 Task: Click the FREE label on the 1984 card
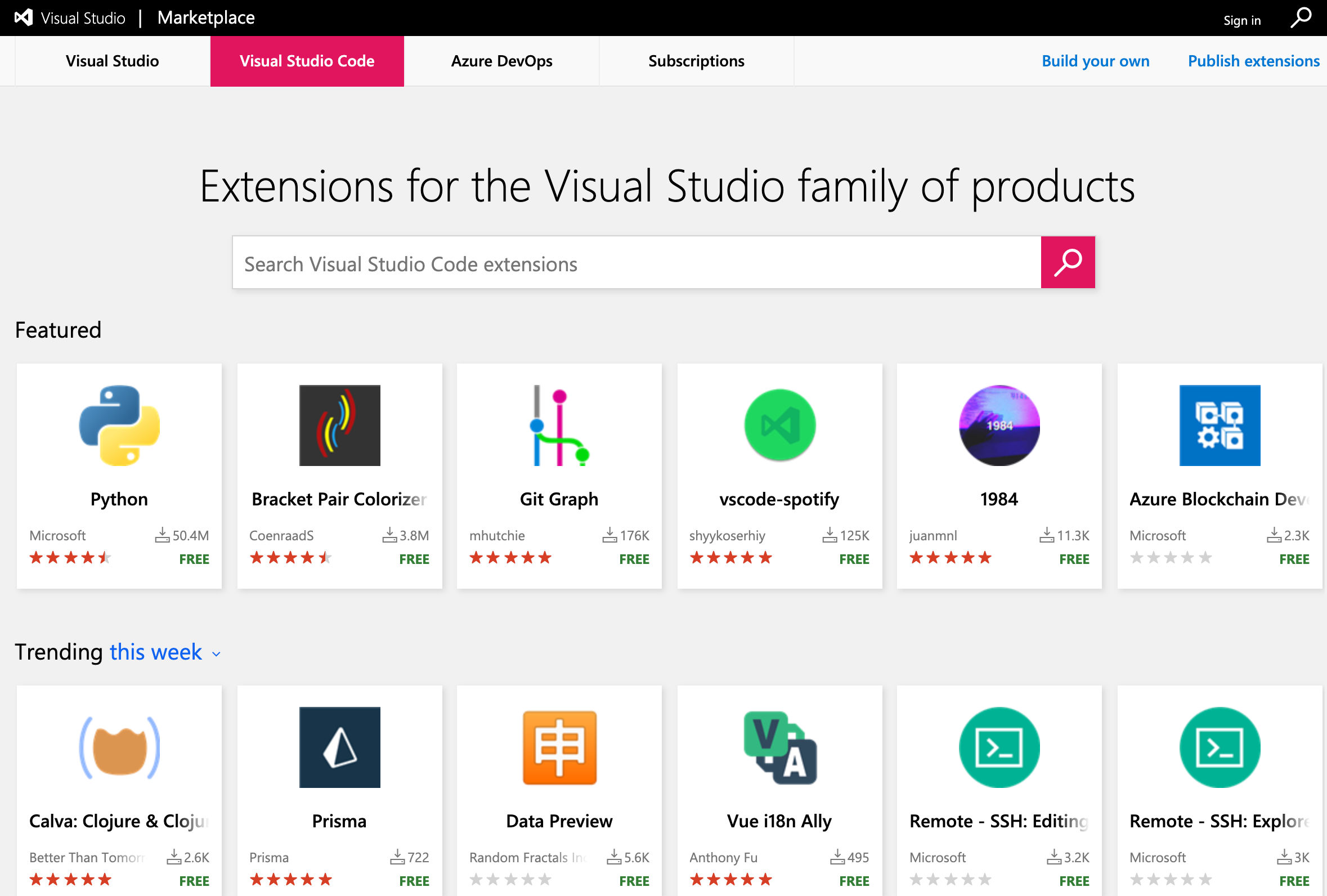[x=1074, y=559]
